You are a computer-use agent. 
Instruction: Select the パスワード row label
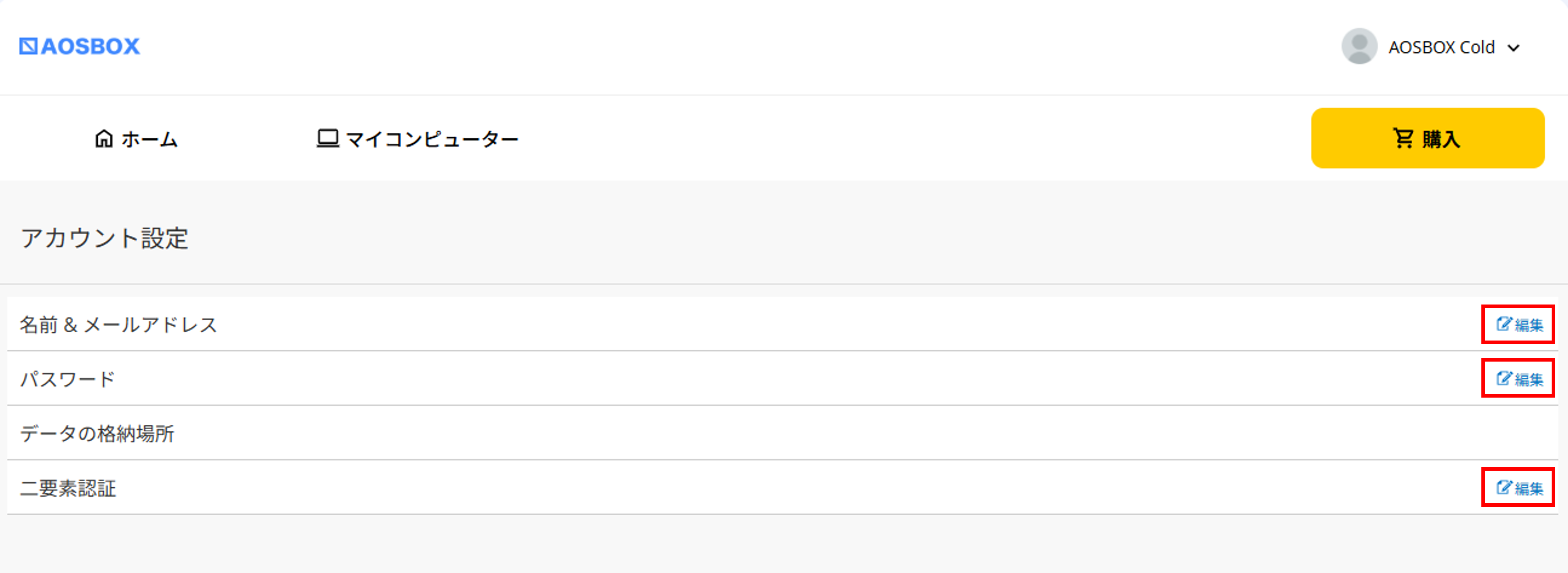coord(68,379)
